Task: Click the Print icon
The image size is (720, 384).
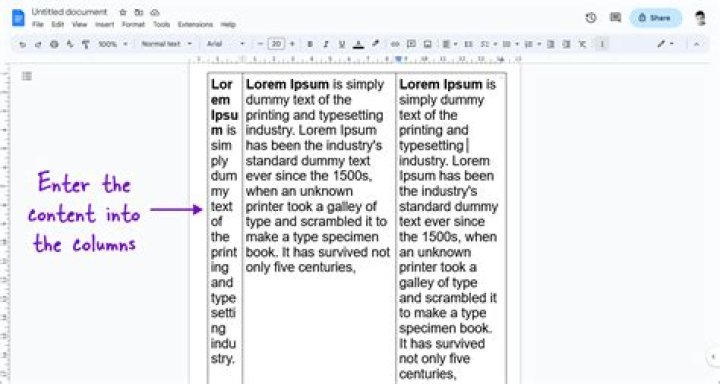Action: coord(54,45)
